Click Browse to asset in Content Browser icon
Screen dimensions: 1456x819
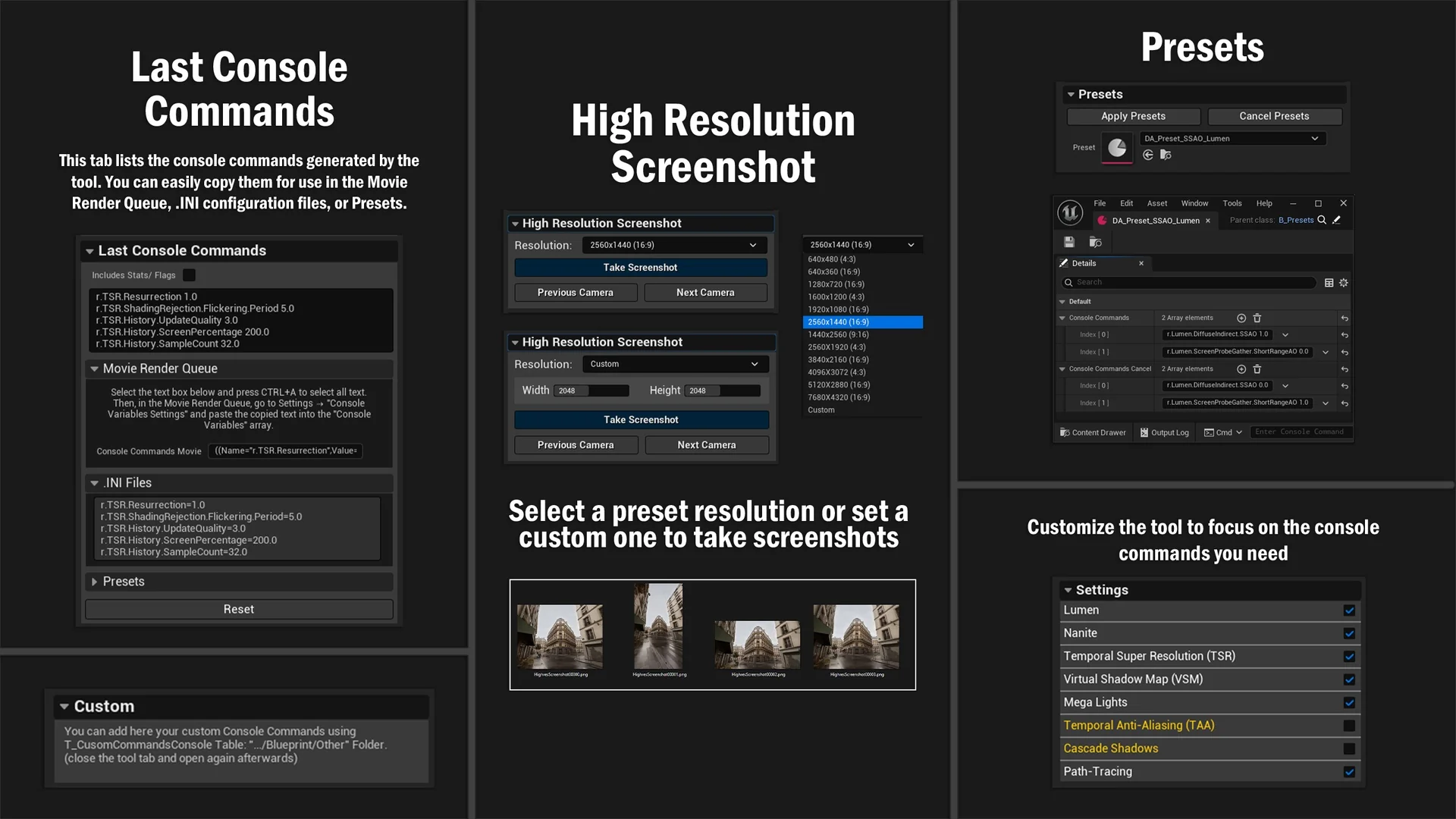pos(1095,242)
